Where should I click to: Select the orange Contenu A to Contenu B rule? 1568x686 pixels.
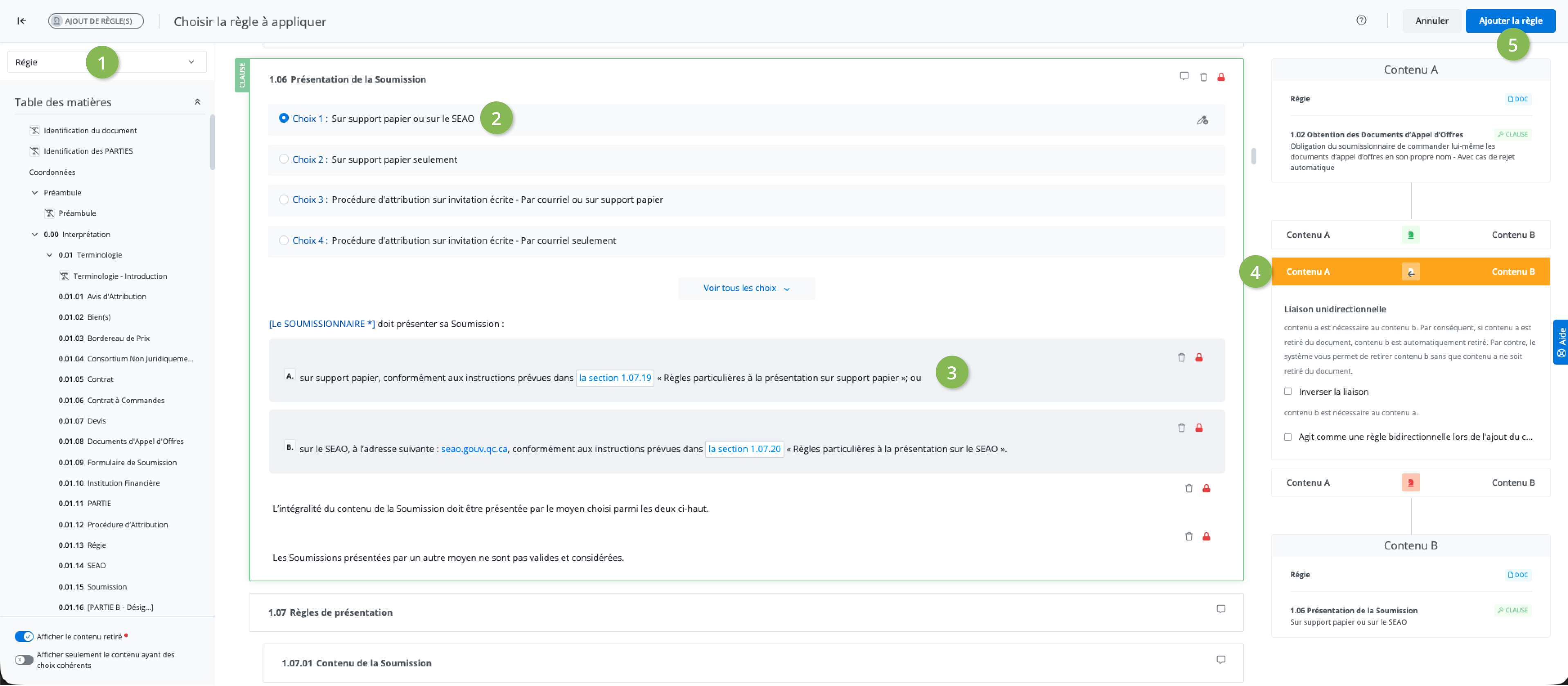tap(1411, 272)
